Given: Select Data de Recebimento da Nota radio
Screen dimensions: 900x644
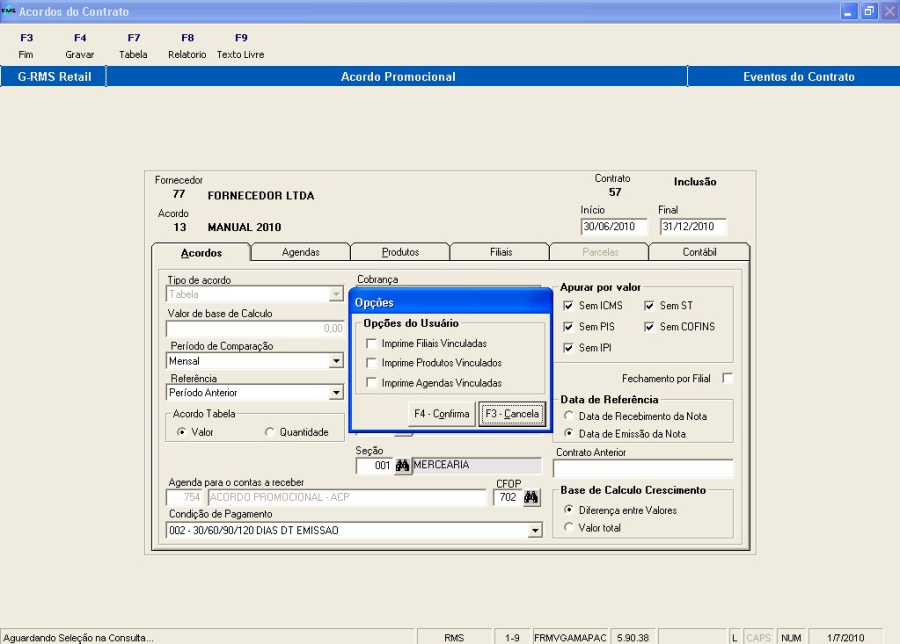Looking at the screenshot, I should [569, 416].
